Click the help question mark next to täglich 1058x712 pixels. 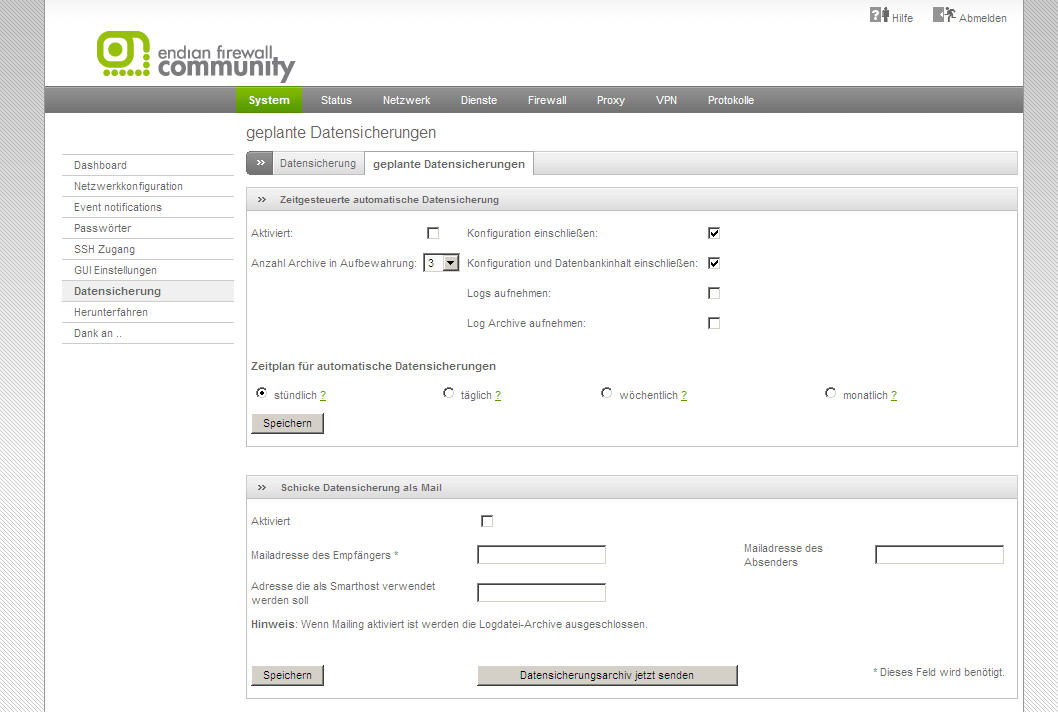[498, 396]
